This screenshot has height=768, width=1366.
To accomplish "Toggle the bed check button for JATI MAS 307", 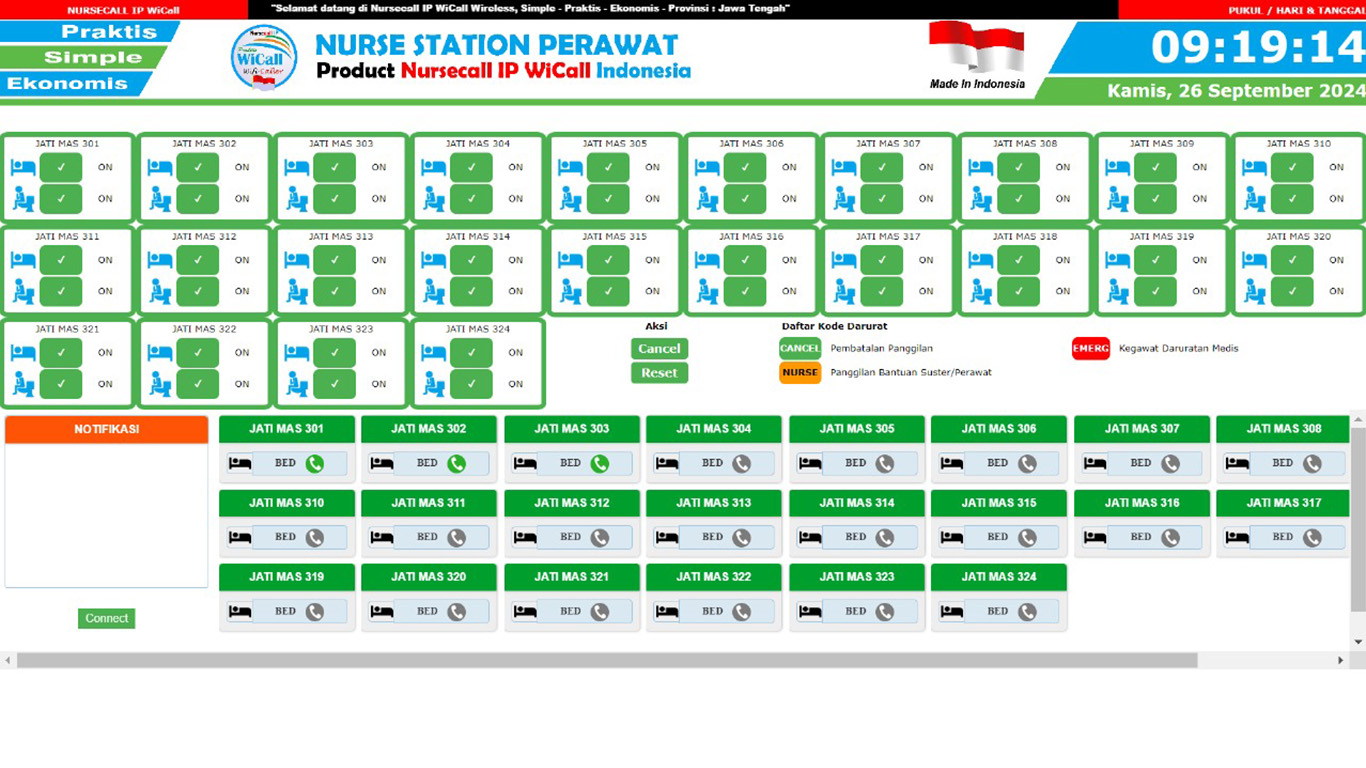I will [x=881, y=167].
